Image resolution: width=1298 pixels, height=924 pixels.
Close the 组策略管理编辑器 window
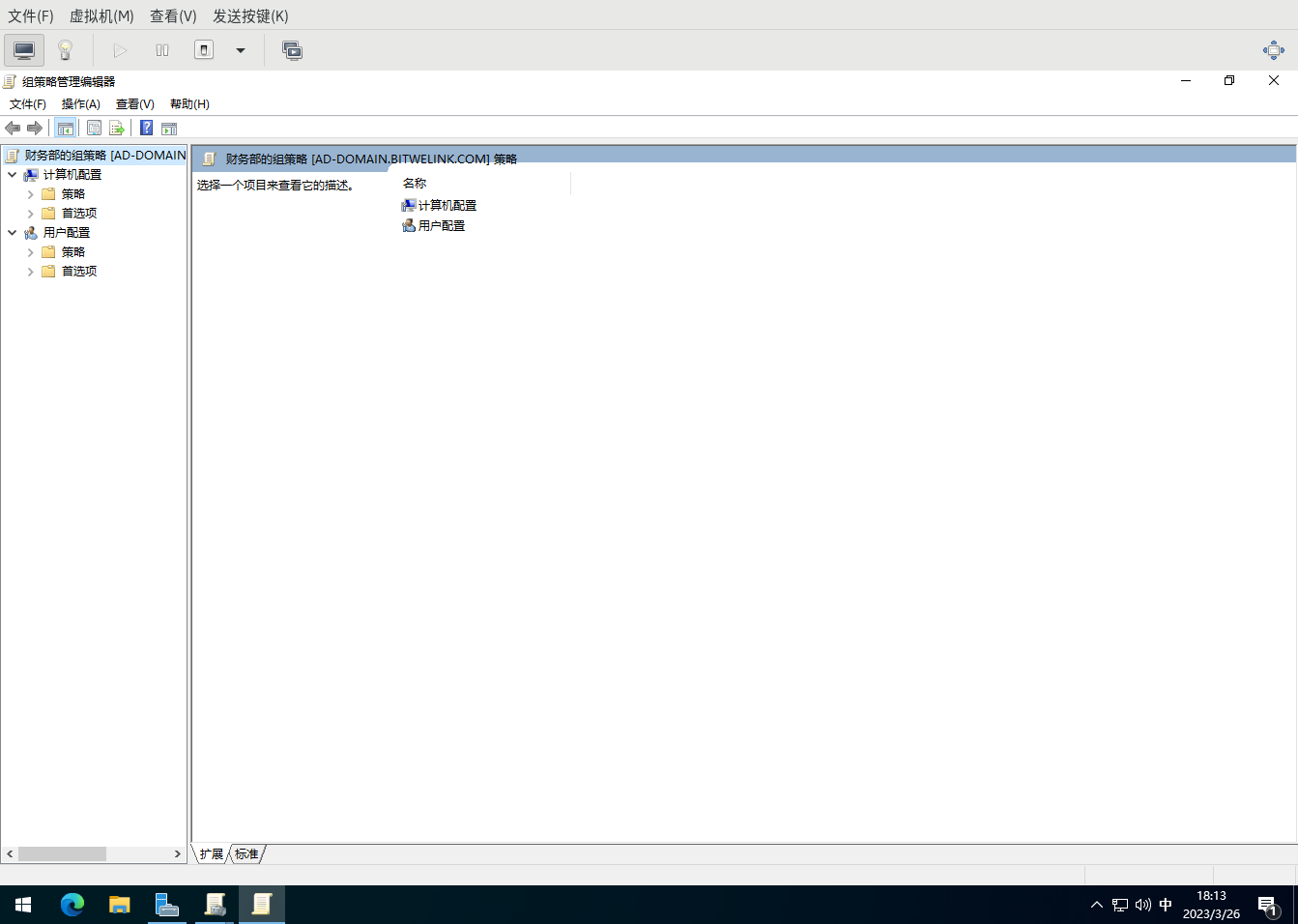click(1274, 81)
